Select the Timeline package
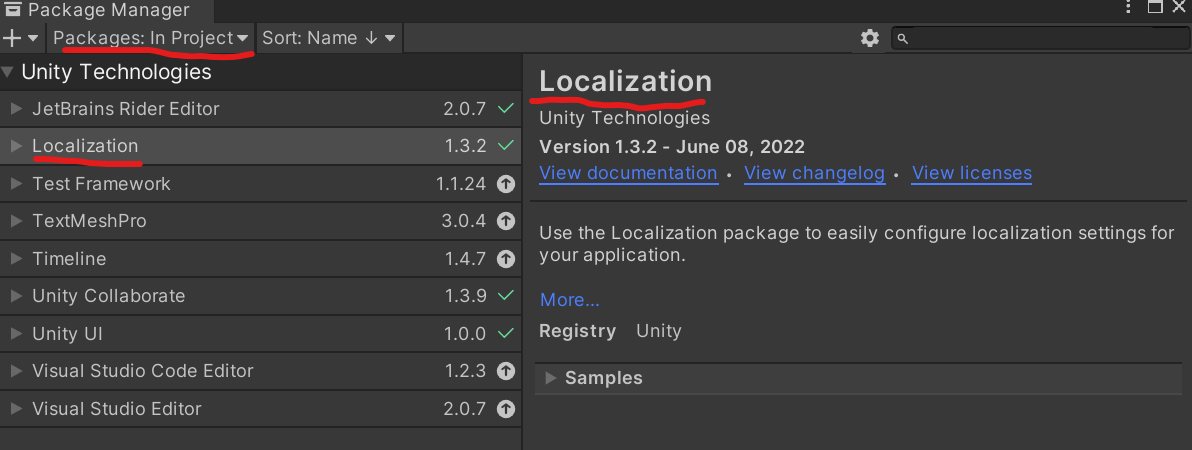This screenshot has height=450, width=1192. tap(261, 258)
